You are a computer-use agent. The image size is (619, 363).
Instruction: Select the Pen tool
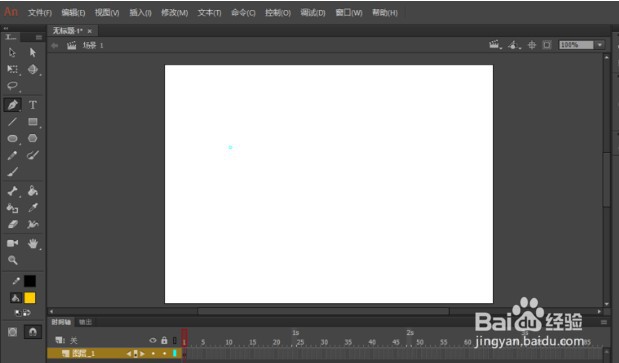(12, 105)
